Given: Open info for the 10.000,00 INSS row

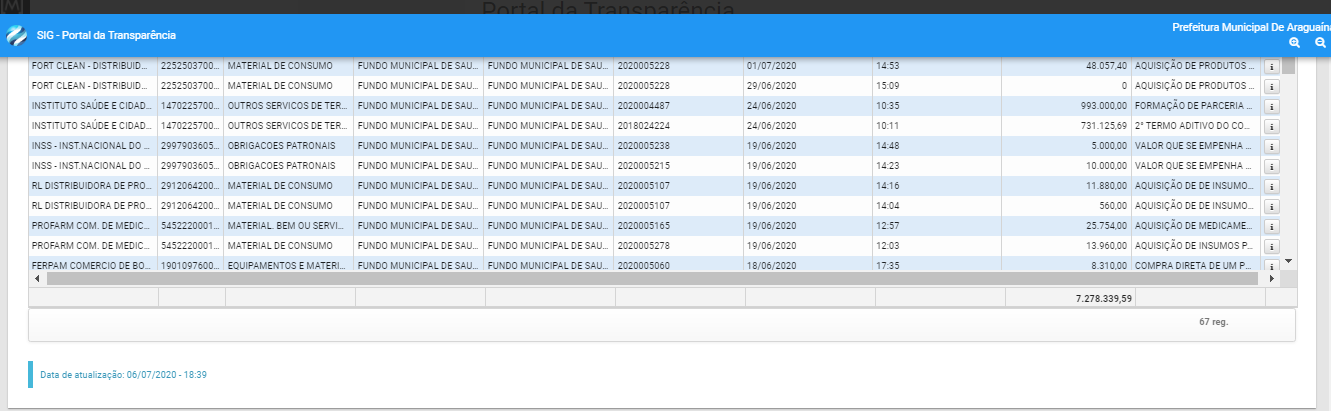Looking at the screenshot, I should (x=1272, y=166).
